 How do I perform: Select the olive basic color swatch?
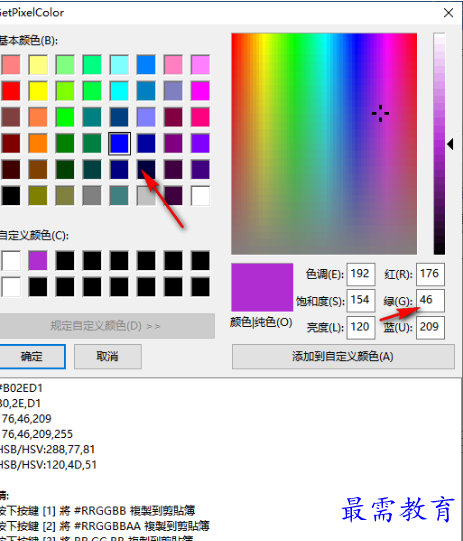click(x=38, y=196)
